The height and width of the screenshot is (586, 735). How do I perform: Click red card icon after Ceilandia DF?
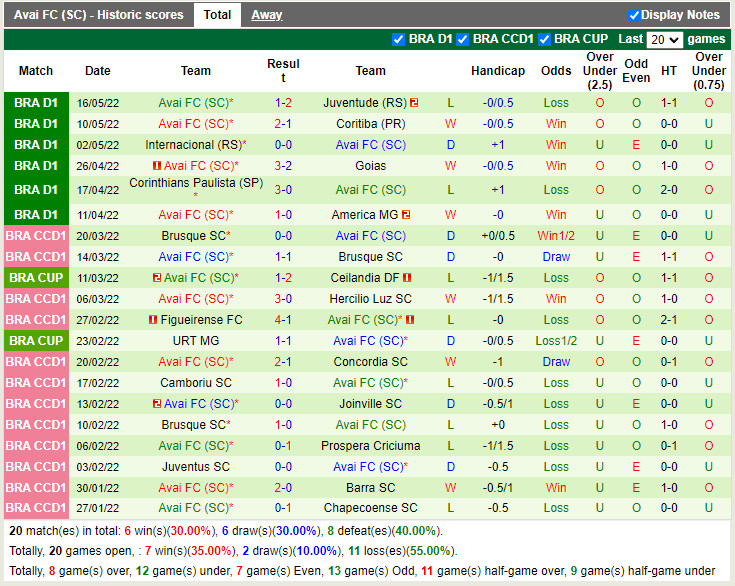coord(407,278)
